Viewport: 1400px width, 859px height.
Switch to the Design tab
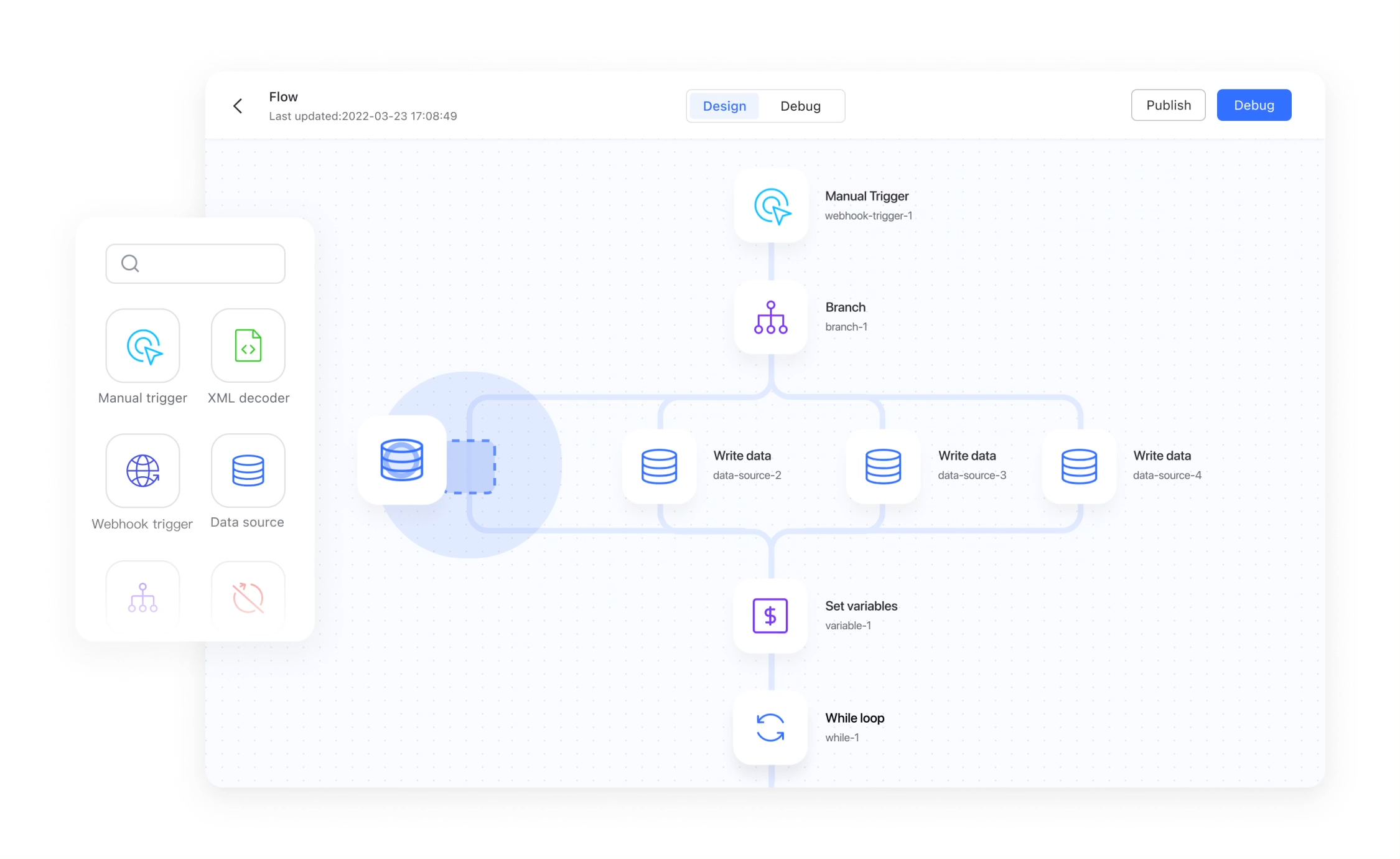click(x=724, y=106)
